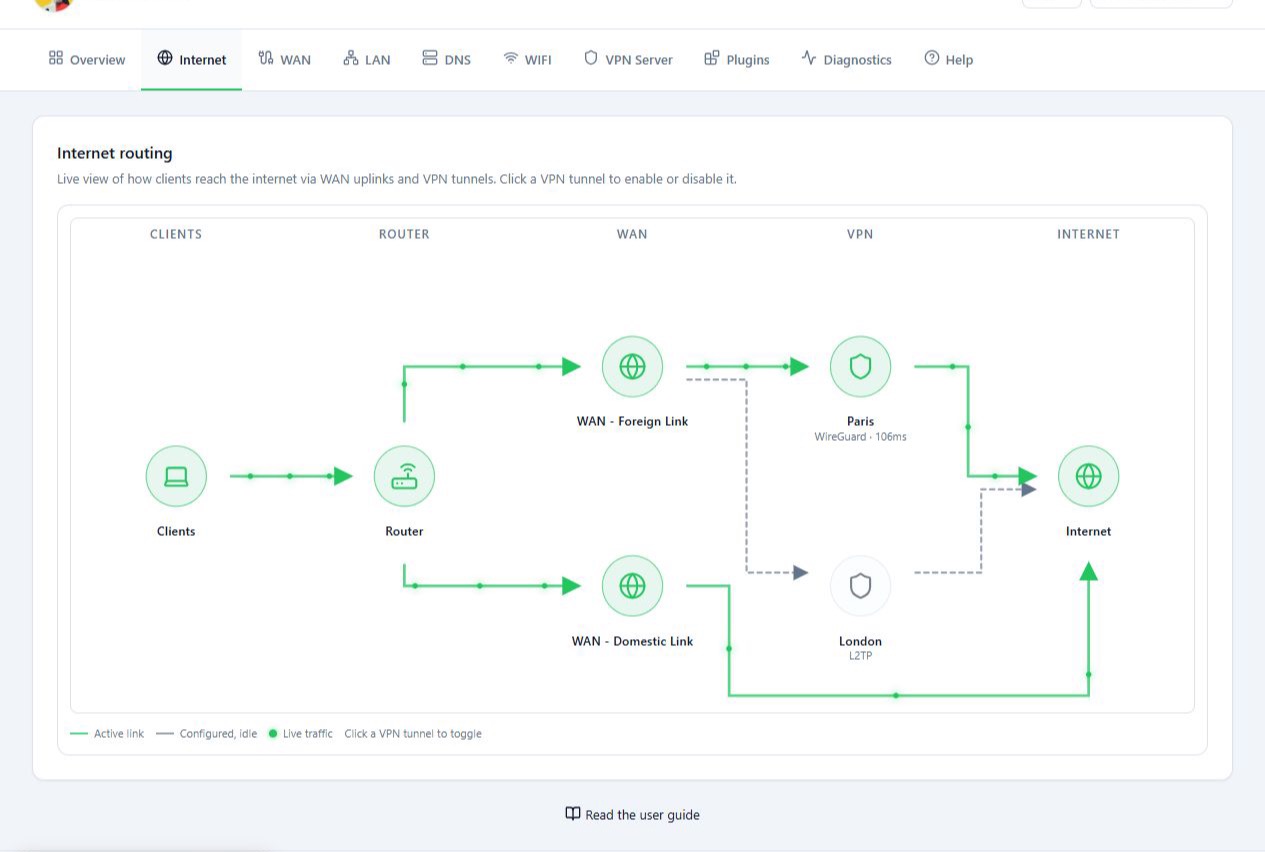Viewport: 1265px width, 852px height.
Task: Go to the DNS tab
Action: point(446,60)
